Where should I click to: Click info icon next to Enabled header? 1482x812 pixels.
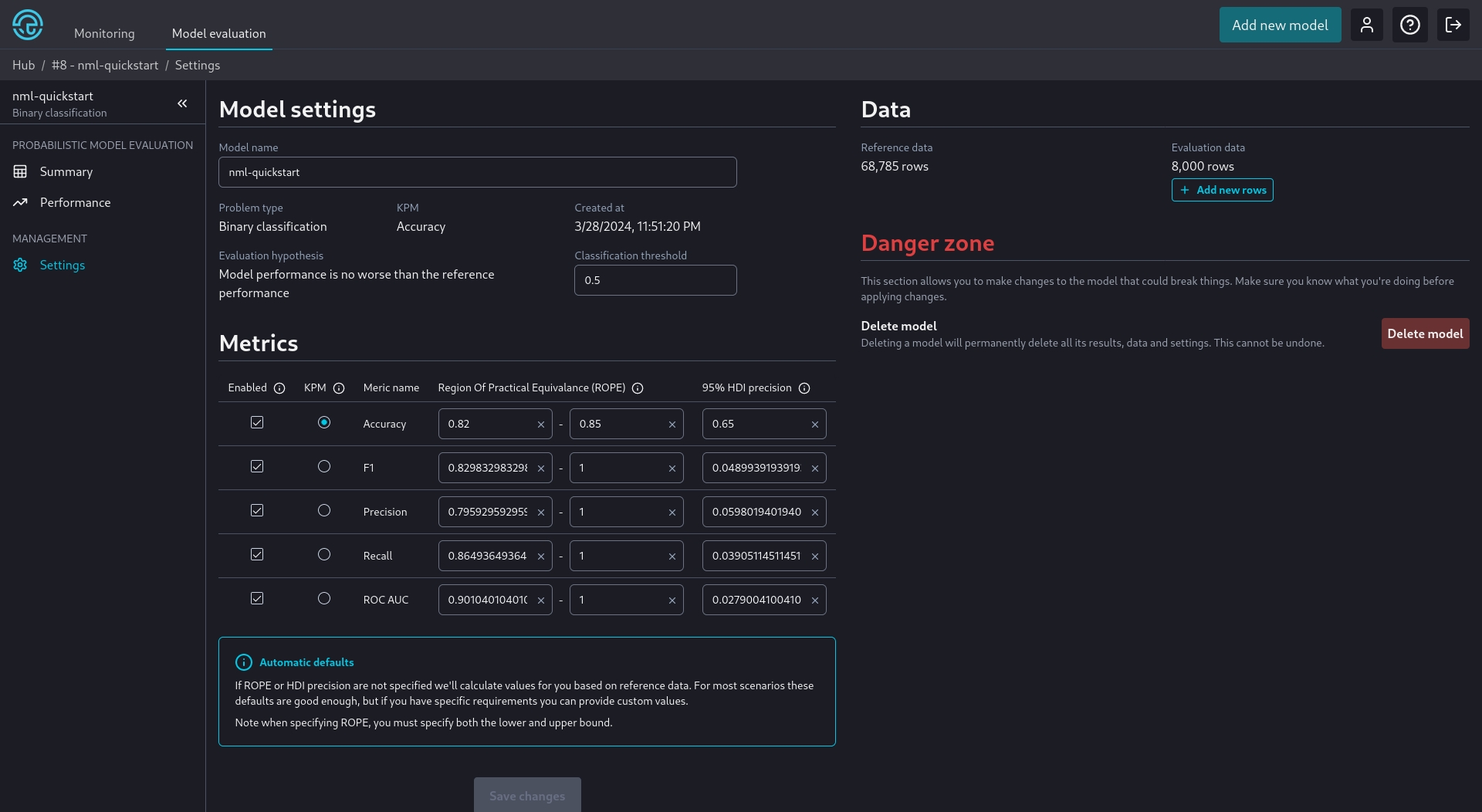coord(279,388)
